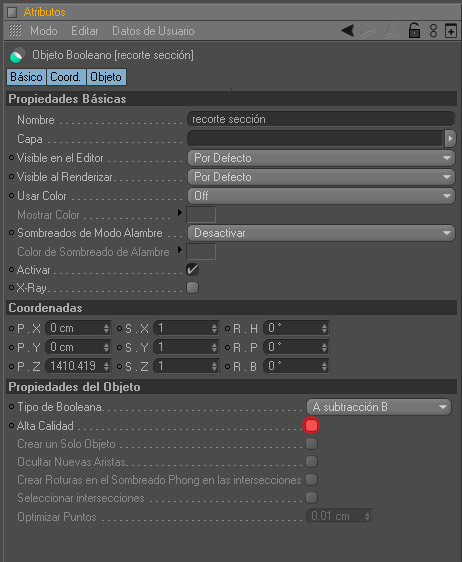Viewport: 462px width, 562px height.
Task: Enable the Alta Calidad checkbox
Action: point(311,425)
